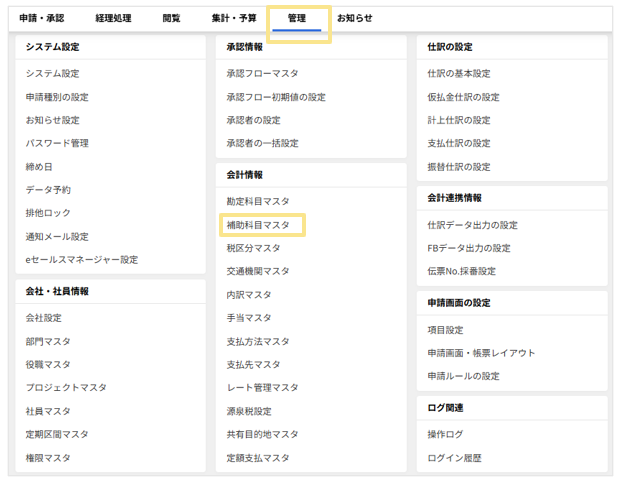Open FBデータ出力の設定
The image size is (619, 481).
[x=468, y=248]
